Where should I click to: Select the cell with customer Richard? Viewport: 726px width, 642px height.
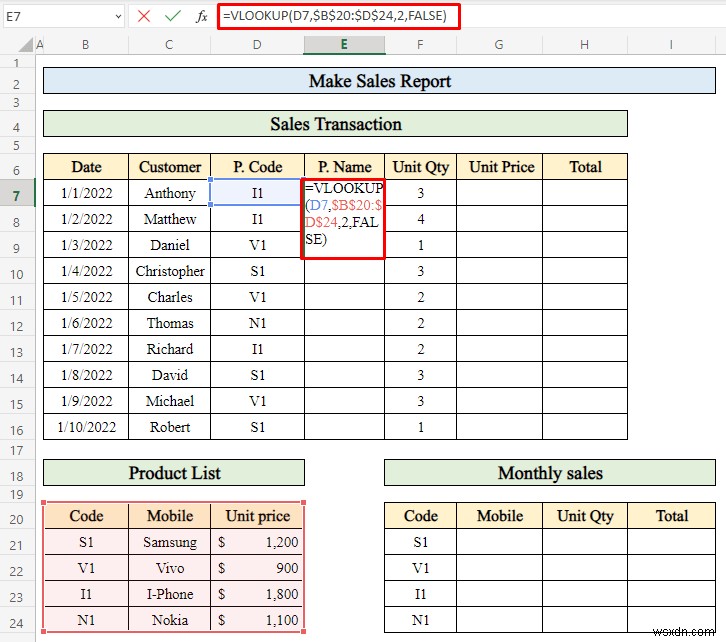[169, 349]
